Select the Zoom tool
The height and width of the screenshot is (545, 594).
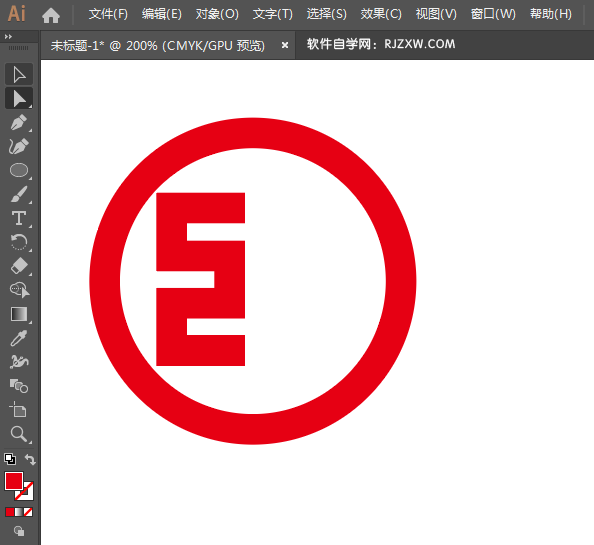pos(19,434)
